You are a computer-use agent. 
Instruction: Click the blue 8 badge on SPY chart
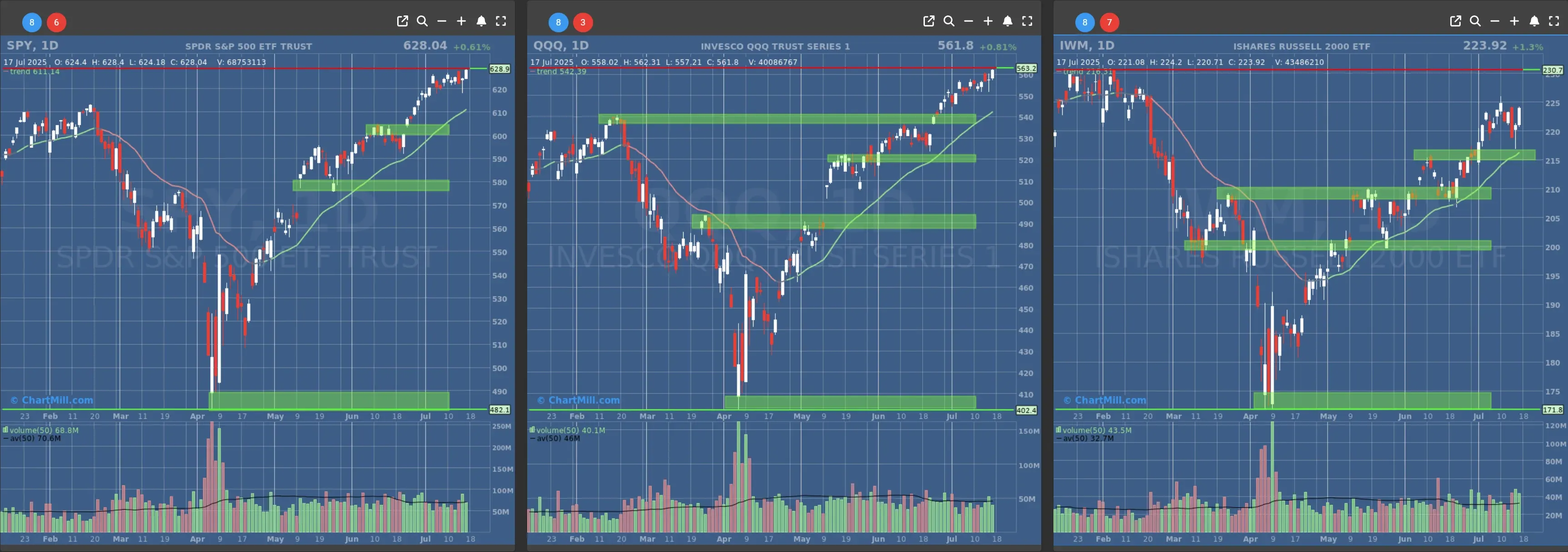pyautogui.click(x=32, y=23)
